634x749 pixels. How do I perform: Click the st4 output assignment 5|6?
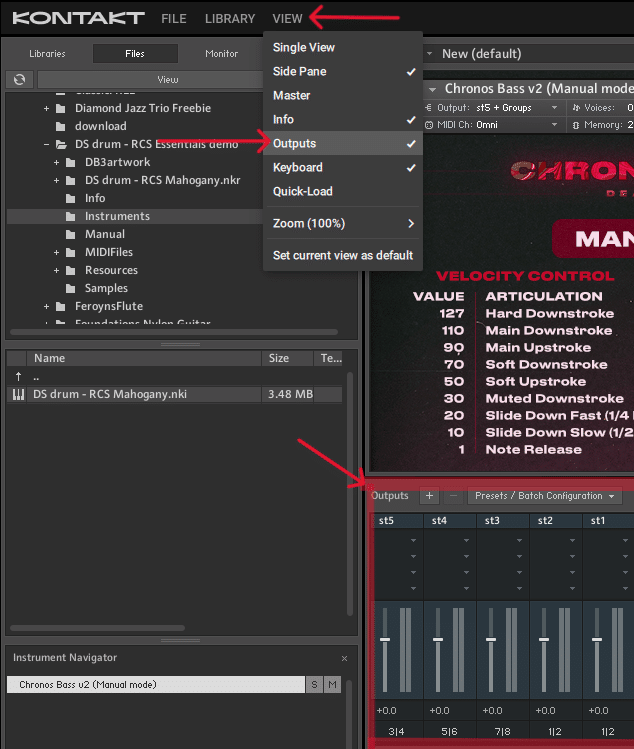pyautogui.click(x=449, y=732)
